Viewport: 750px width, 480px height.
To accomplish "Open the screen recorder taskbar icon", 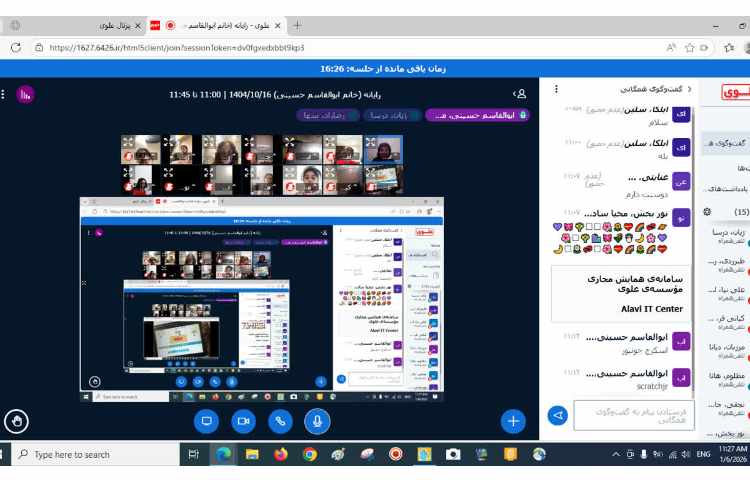I will click(x=396, y=454).
